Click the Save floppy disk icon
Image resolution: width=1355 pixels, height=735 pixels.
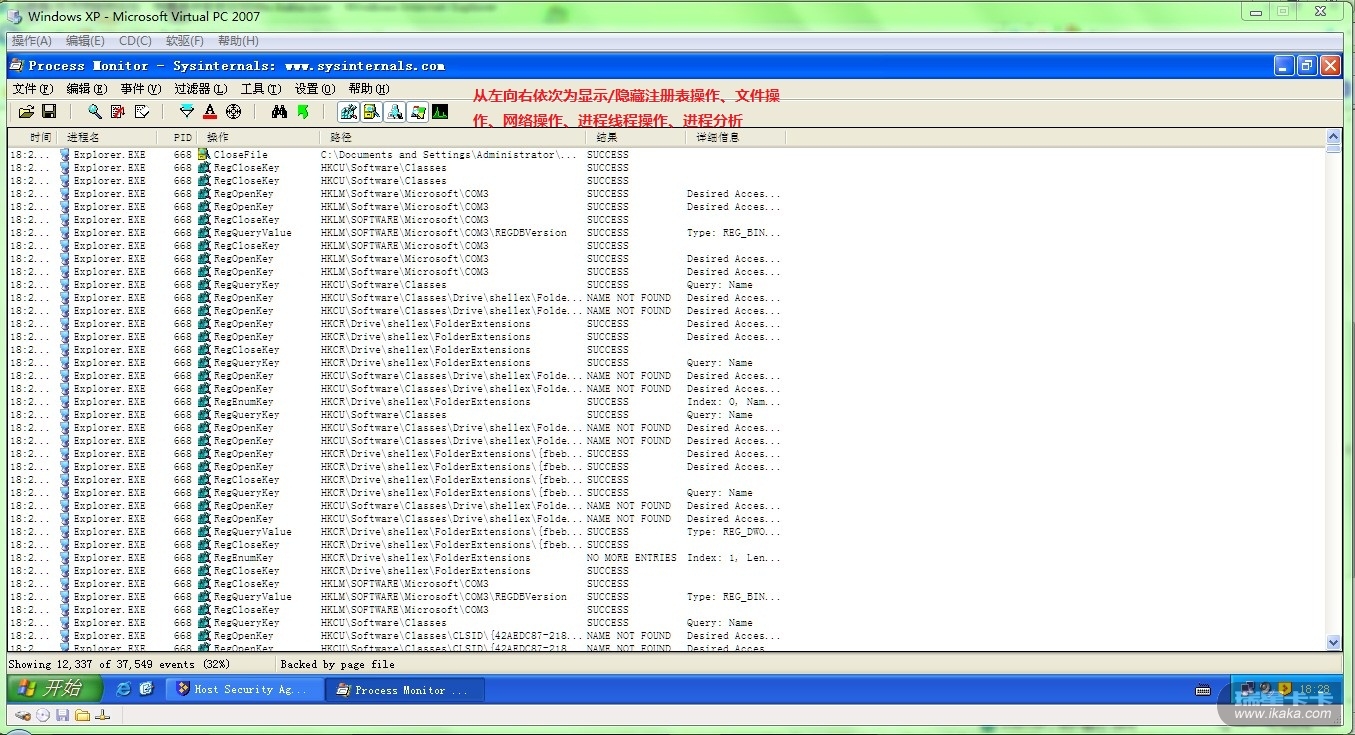point(49,112)
